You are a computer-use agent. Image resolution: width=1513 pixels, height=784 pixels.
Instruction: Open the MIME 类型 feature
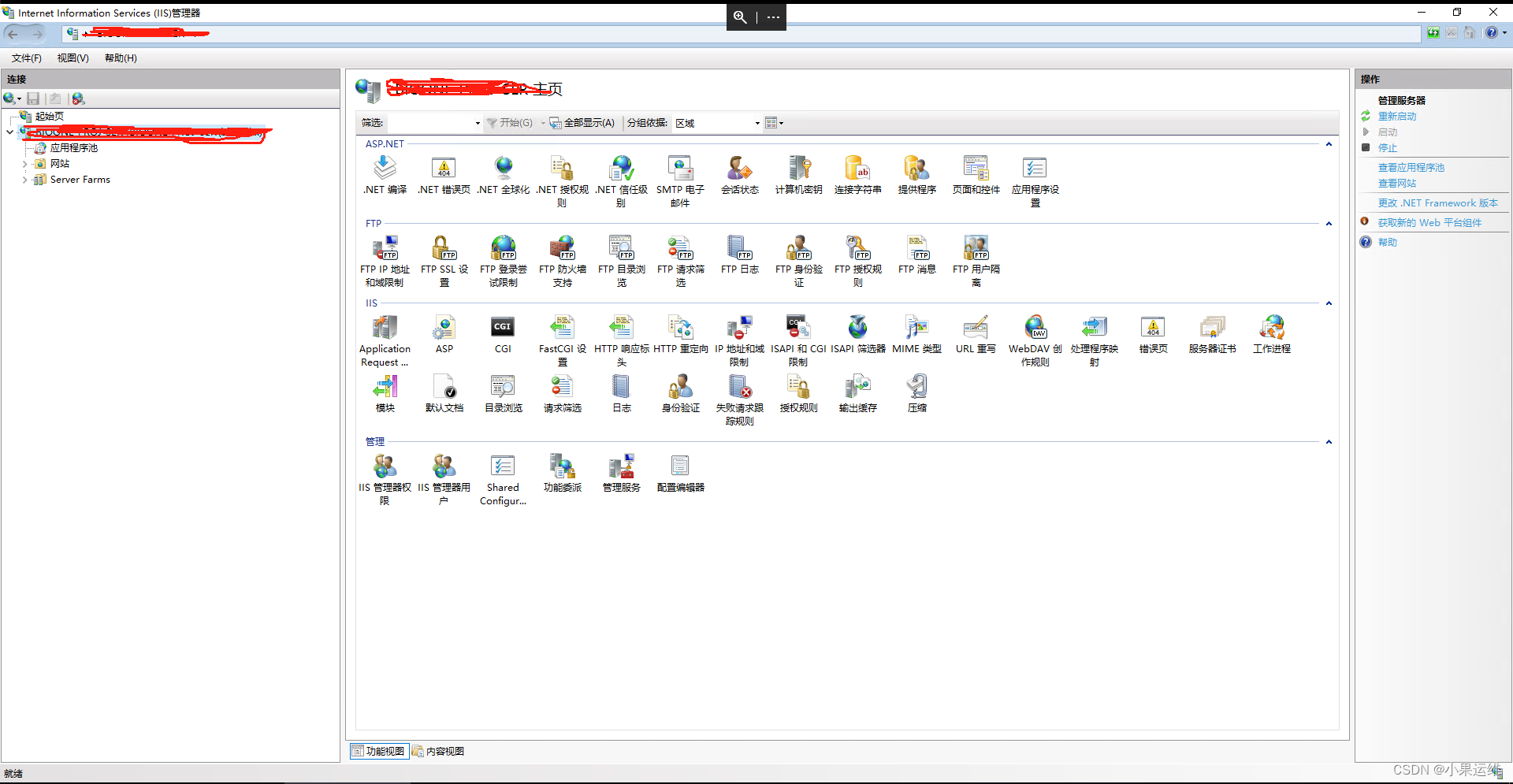(916, 334)
